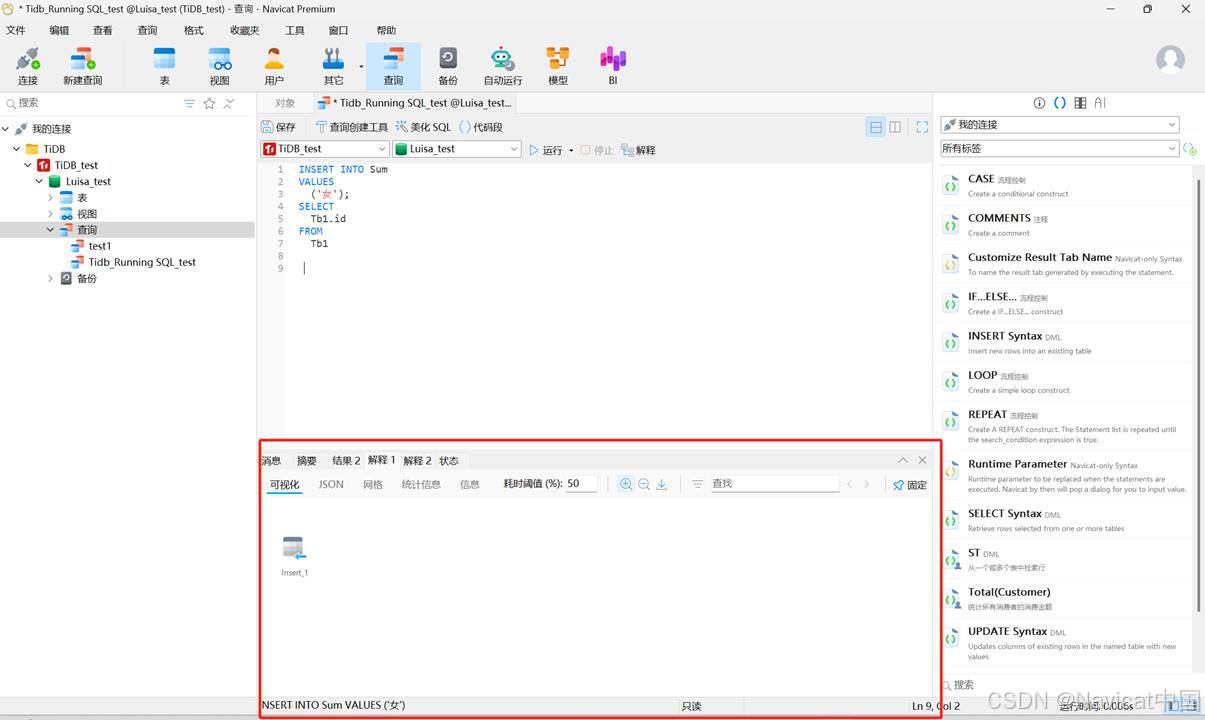
Task: Click the 新建查询 new query icon
Action: pyautogui.click(x=83, y=66)
